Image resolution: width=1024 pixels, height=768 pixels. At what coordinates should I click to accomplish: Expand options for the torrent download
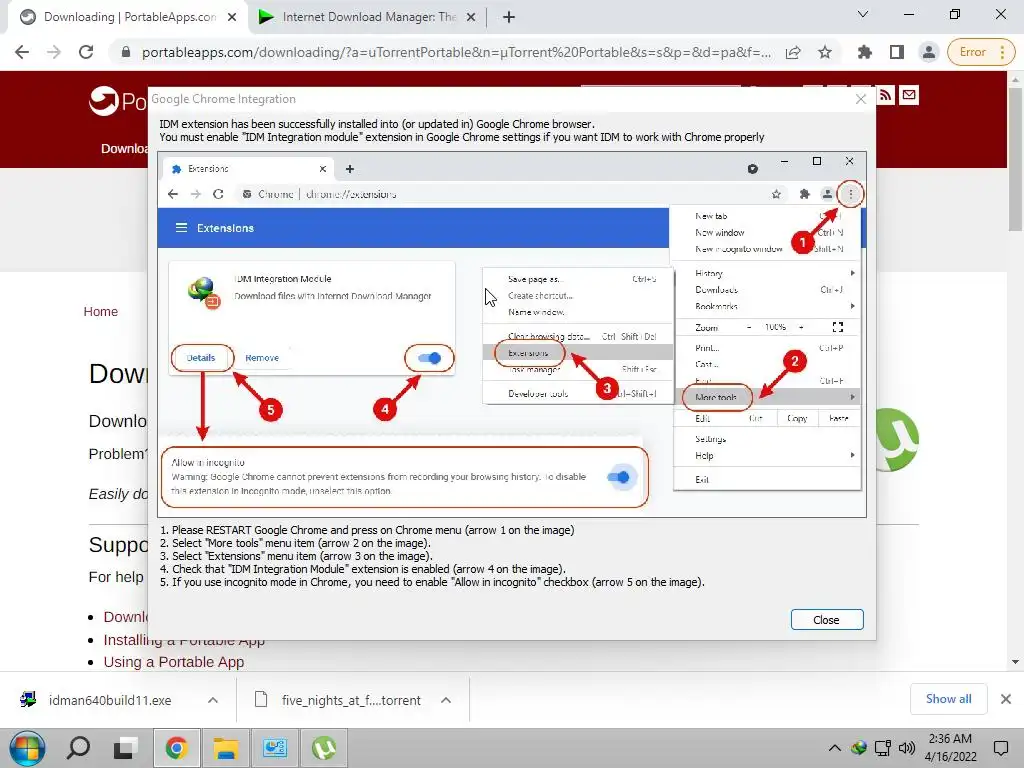coord(446,701)
